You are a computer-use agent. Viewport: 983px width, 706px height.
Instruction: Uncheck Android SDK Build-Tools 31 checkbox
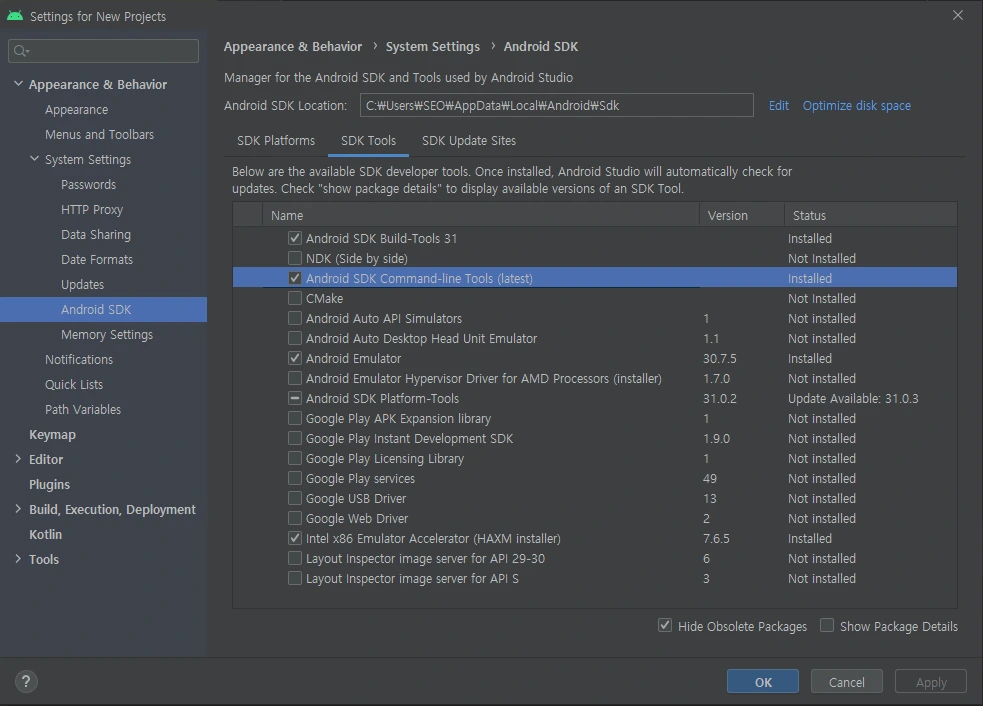pyautogui.click(x=295, y=238)
